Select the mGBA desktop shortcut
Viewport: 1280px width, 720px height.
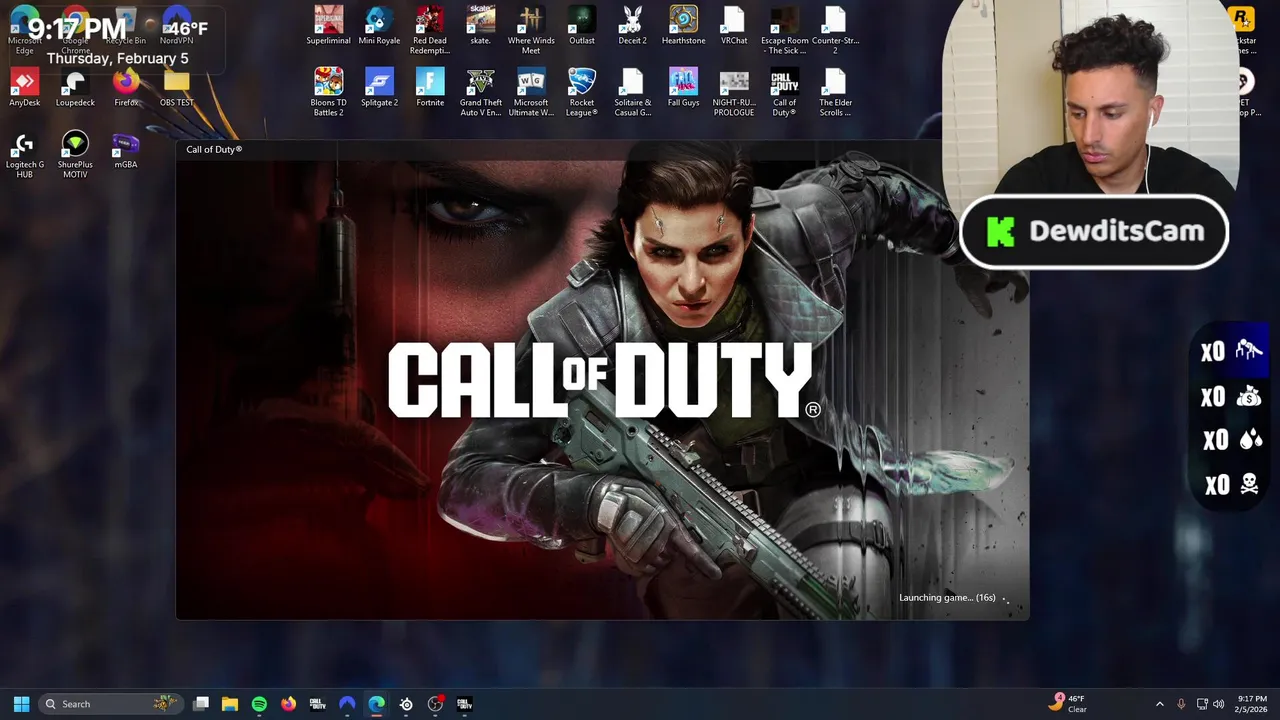[126, 150]
